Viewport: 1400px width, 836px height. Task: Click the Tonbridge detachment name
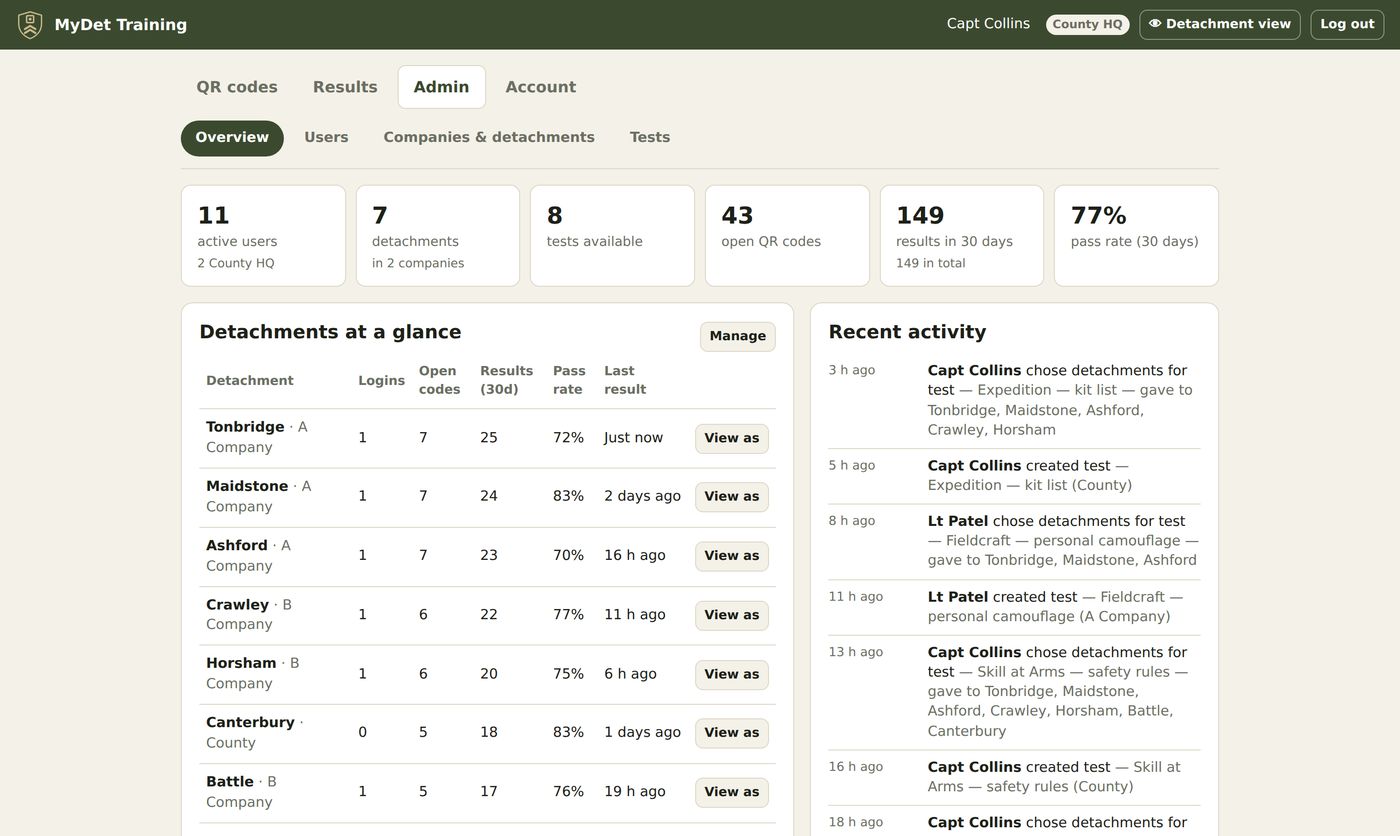click(x=245, y=427)
